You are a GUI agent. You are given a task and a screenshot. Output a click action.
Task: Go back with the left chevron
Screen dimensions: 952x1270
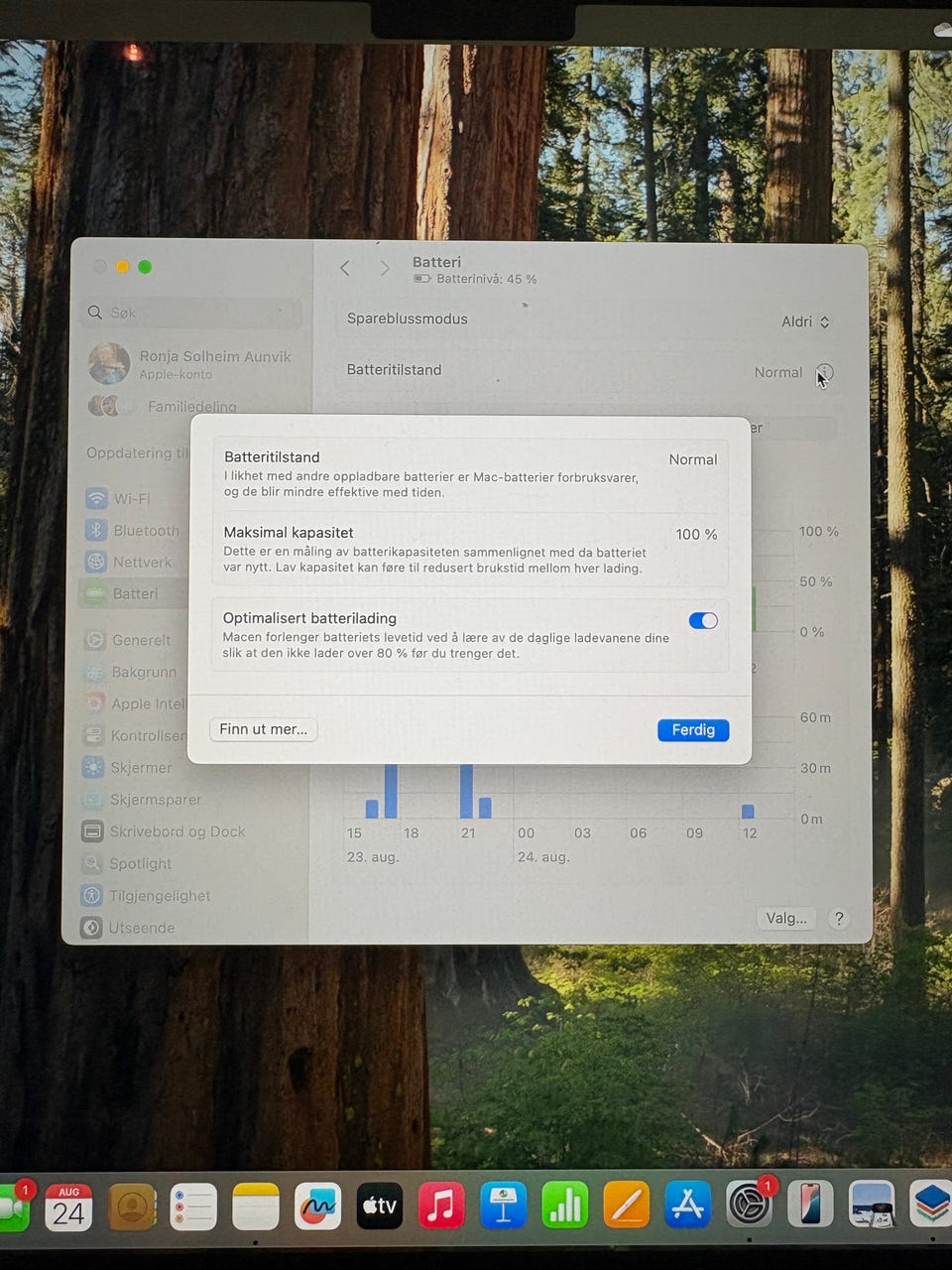[345, 268]
